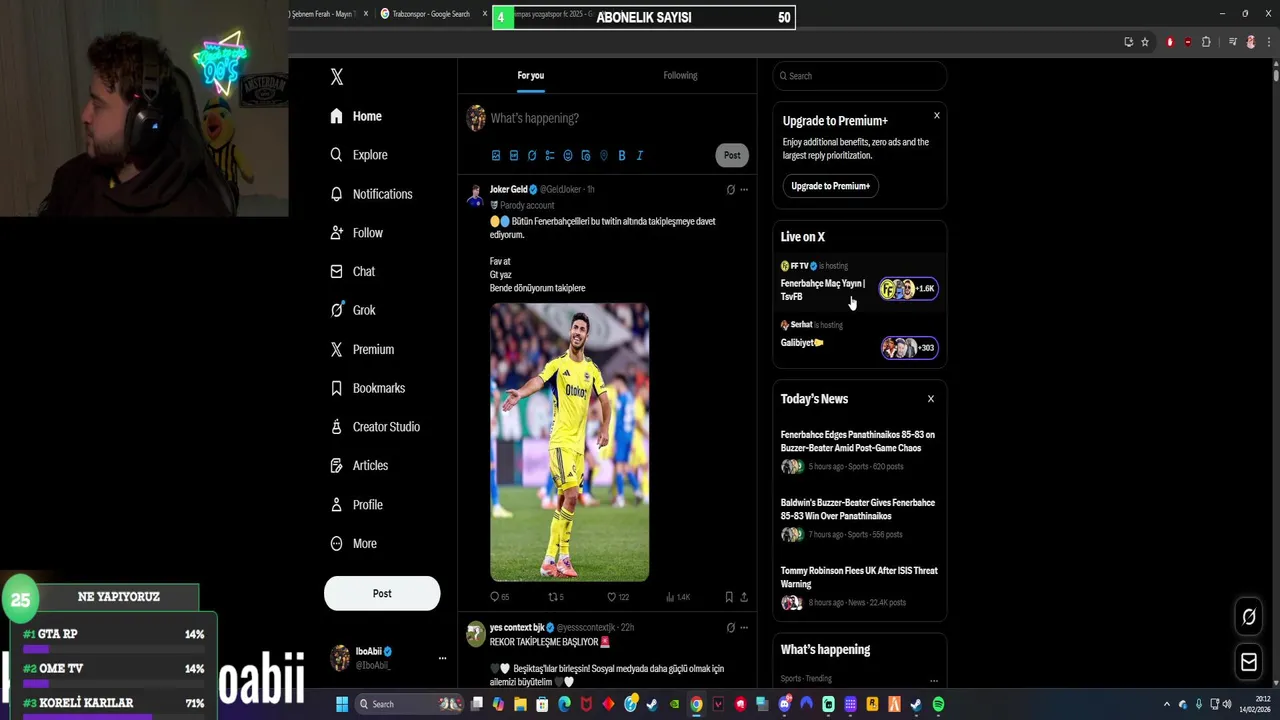Open more options on yes context bjk post
Image resolution: width=1280 pixels, height=720 pixels.
(744, 628)
